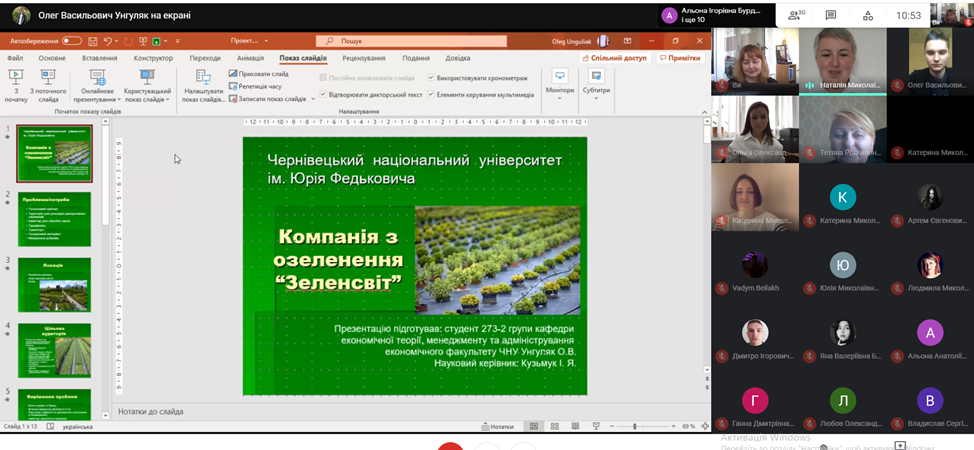Open Online presentation options
Viewport: 974px width, 450px height.
[x=97, y=85]
